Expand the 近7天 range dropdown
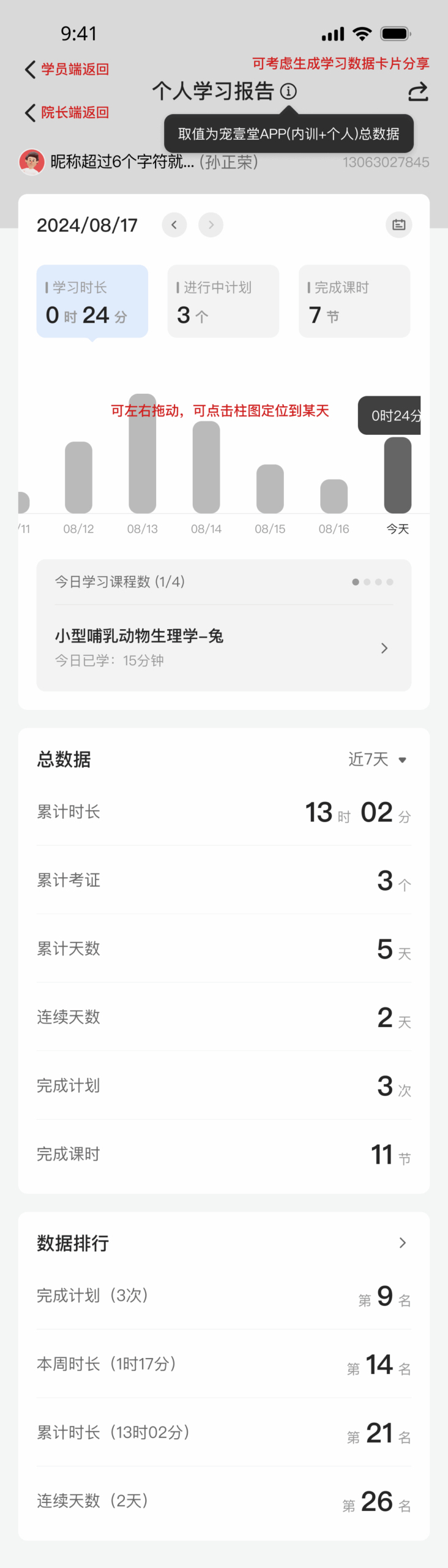Image resolution: width=448 pixels, height=1568 pixels. coord(378,759)
